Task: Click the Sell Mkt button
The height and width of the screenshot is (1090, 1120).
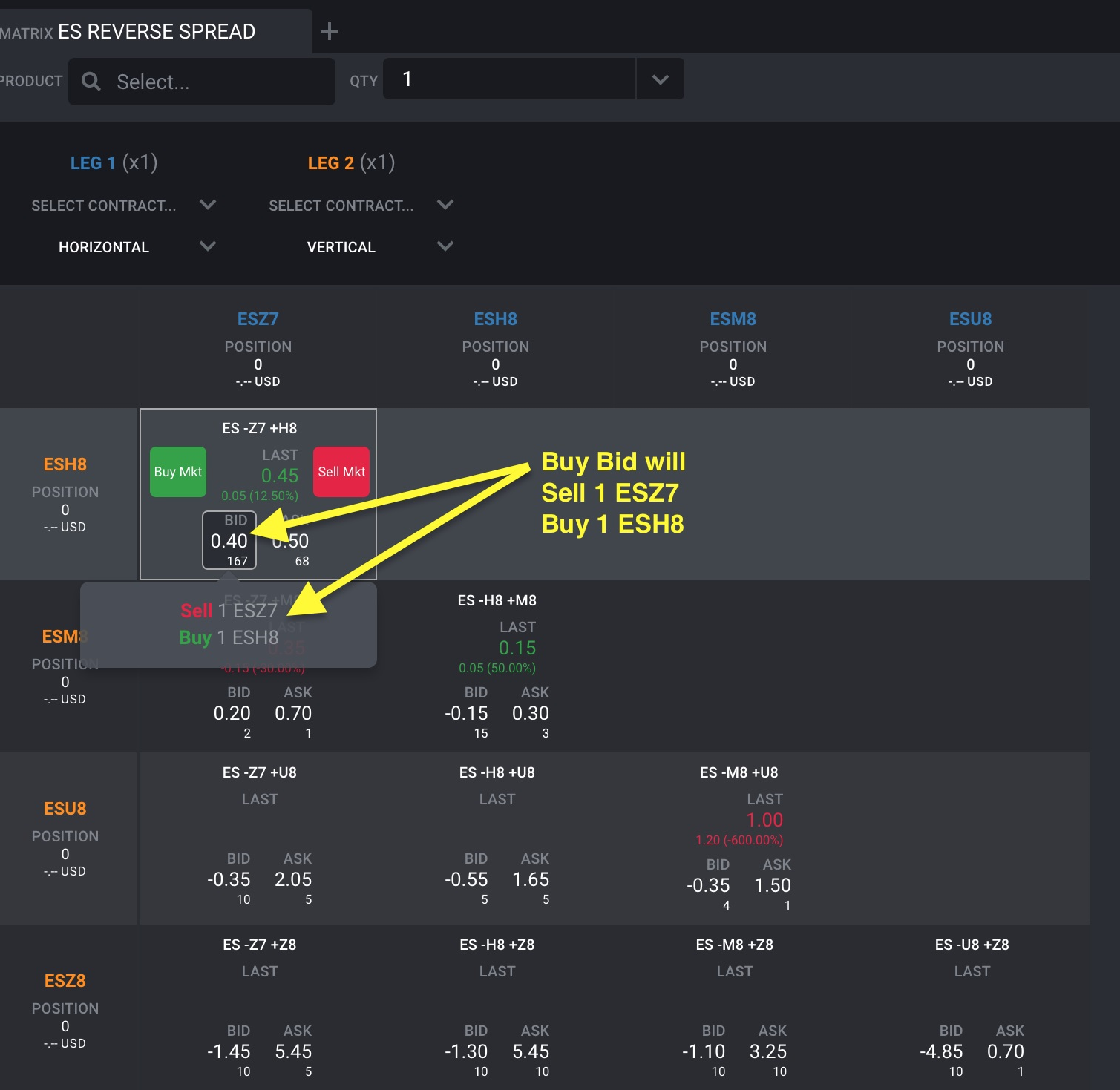Action: pyautogui.click(x=341, y=472)
